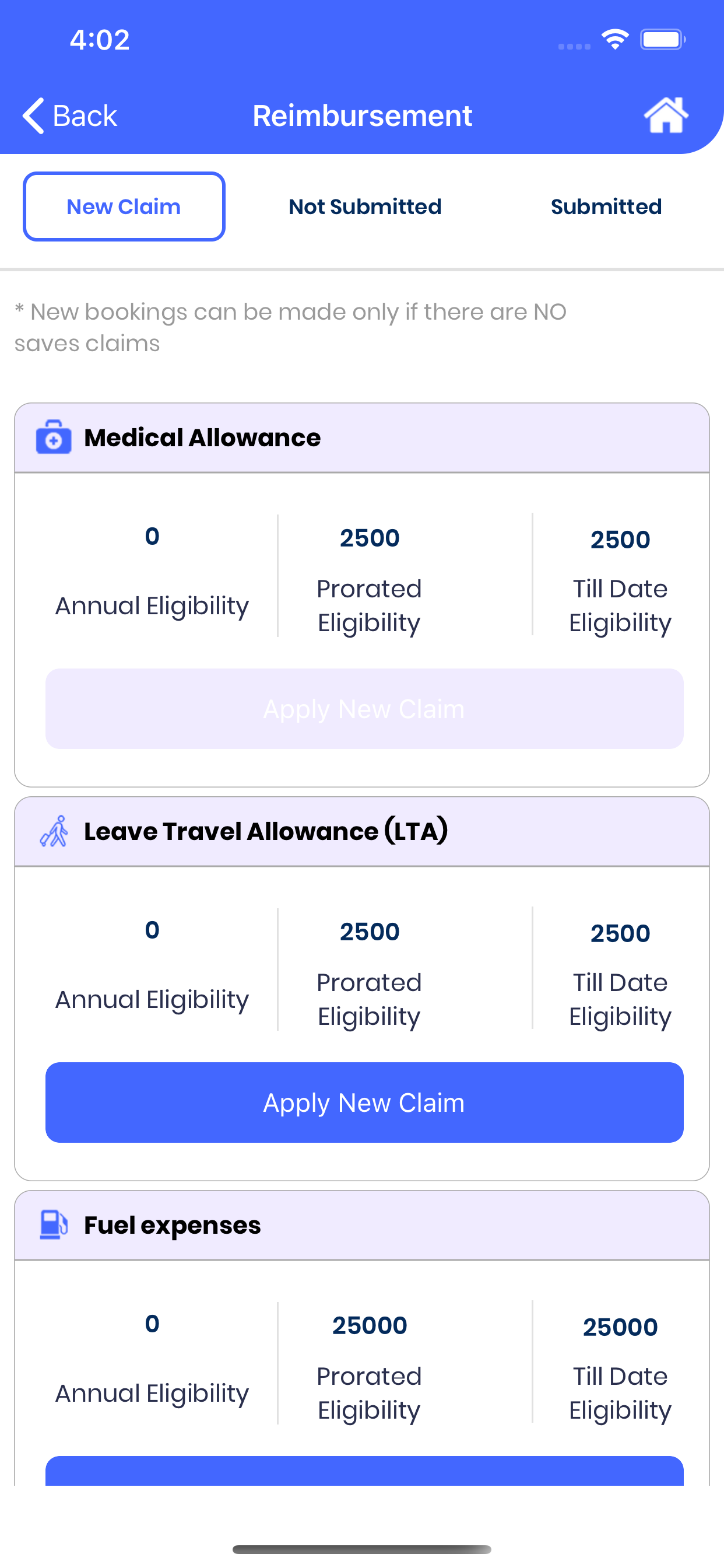Image resolution: width=724 pixels, height=1568 pixels.
Task: Select the New Claim tab
Action: [124, 206]
